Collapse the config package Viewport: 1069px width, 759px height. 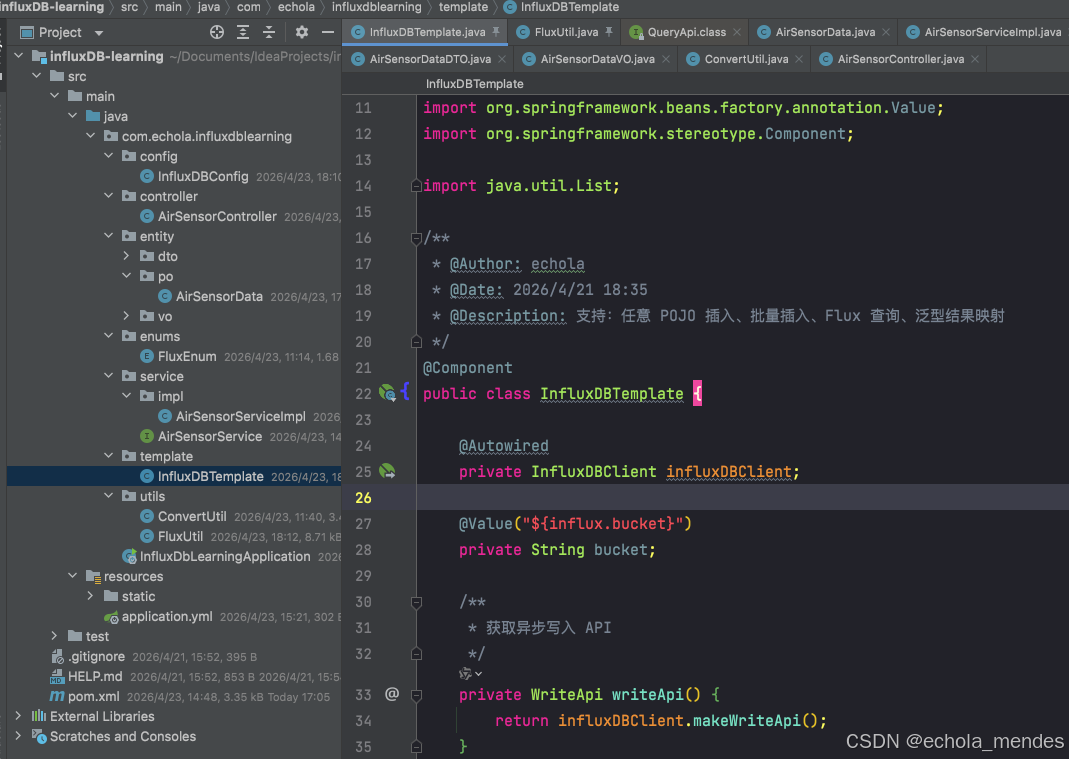[108, 156]
